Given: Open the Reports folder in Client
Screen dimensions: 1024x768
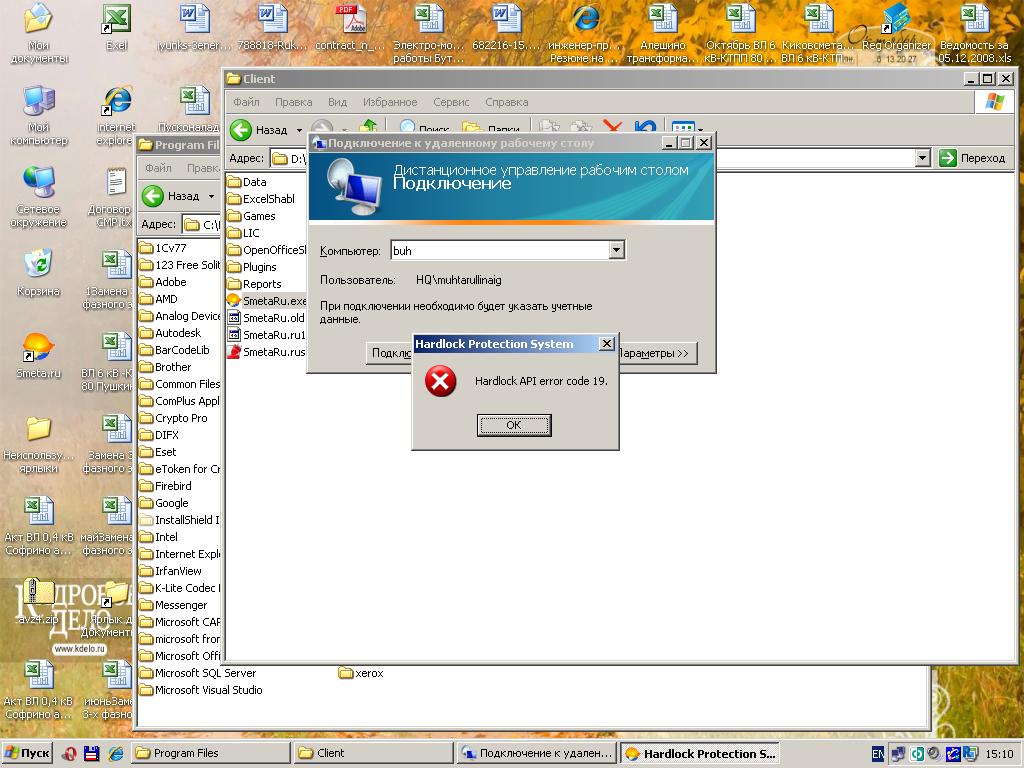Looking at the screenshot, I should tap(261, 284).
